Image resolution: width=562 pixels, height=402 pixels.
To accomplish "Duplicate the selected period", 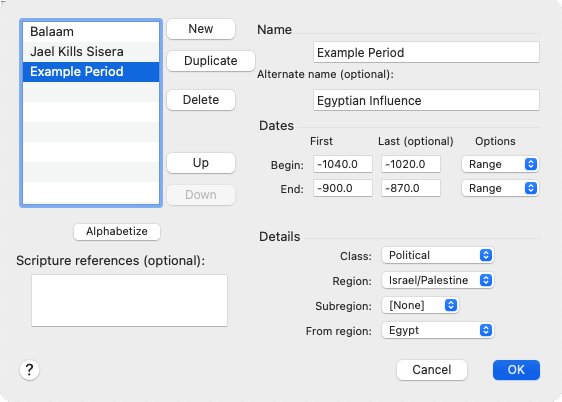I will 211,61.
